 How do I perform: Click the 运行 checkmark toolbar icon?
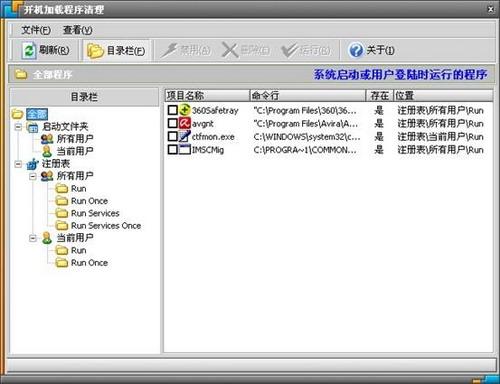click(x=289, y=51)
